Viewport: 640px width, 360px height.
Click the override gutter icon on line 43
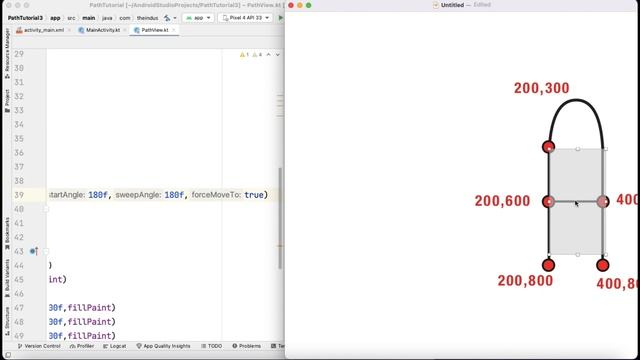(x=34, y=251)
